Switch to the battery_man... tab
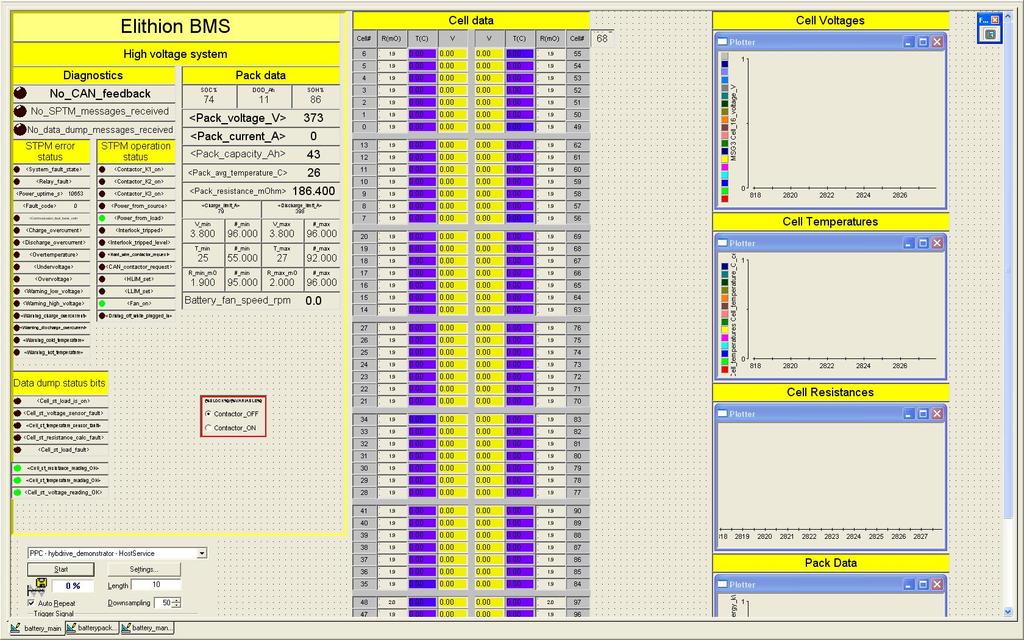 (147, 628)
